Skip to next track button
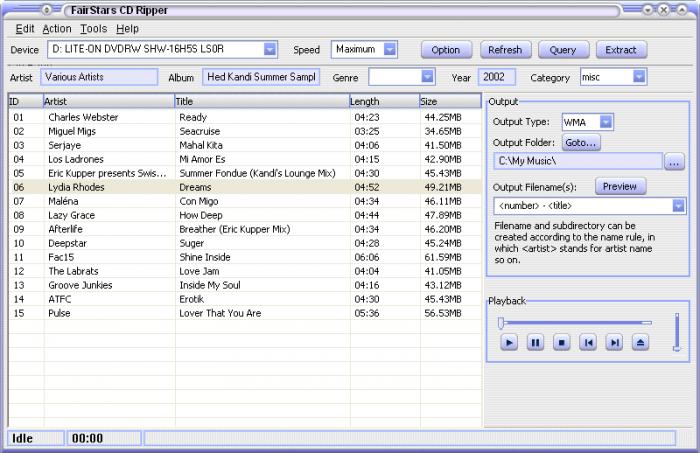 tap(615, 343)
